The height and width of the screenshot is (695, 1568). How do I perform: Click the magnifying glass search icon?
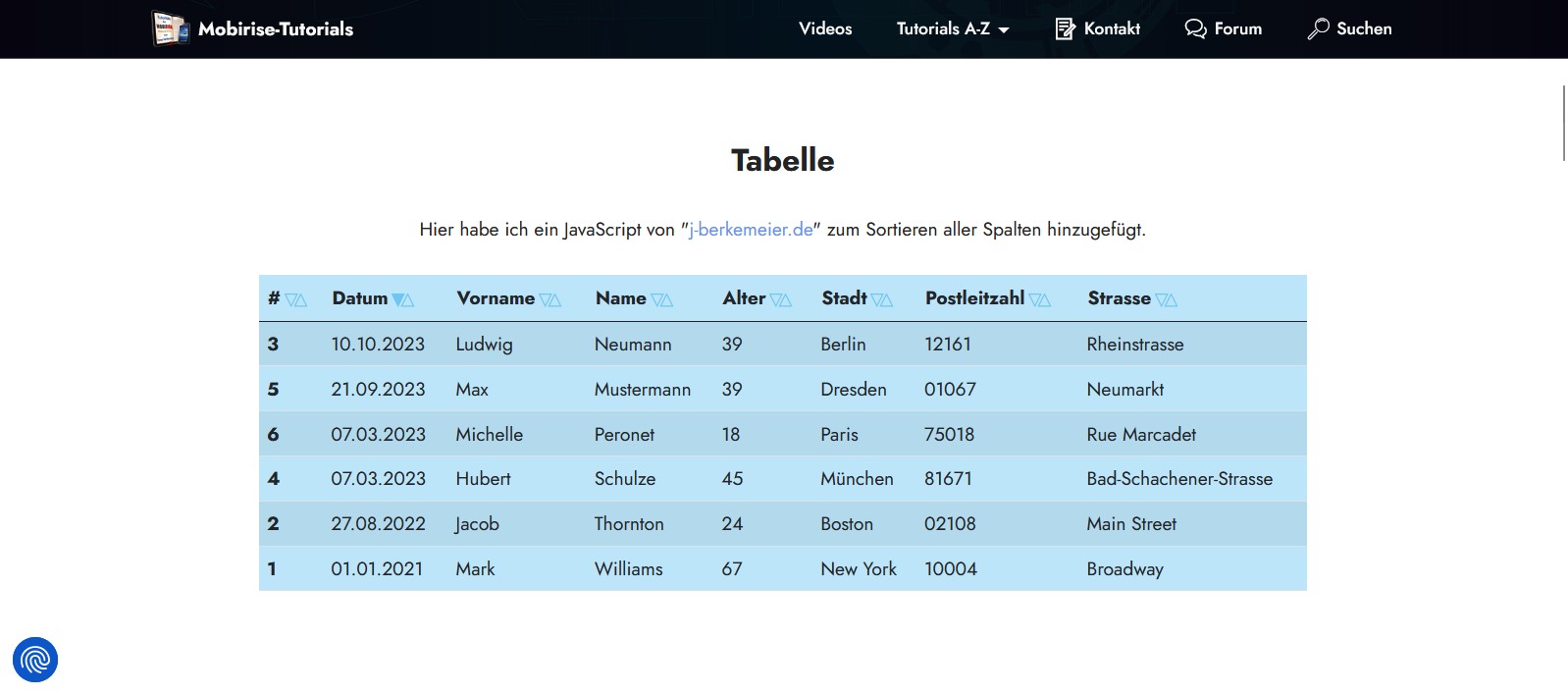(x=1318, y=28)
